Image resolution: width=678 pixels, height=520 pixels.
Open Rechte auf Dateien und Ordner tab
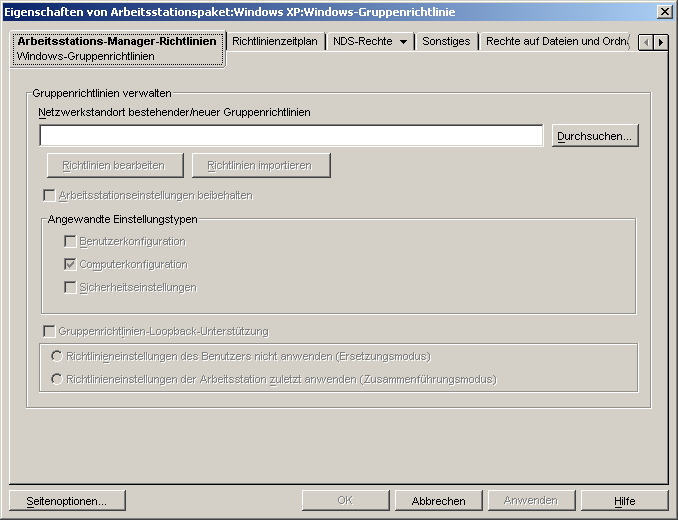tap(557, 41)
